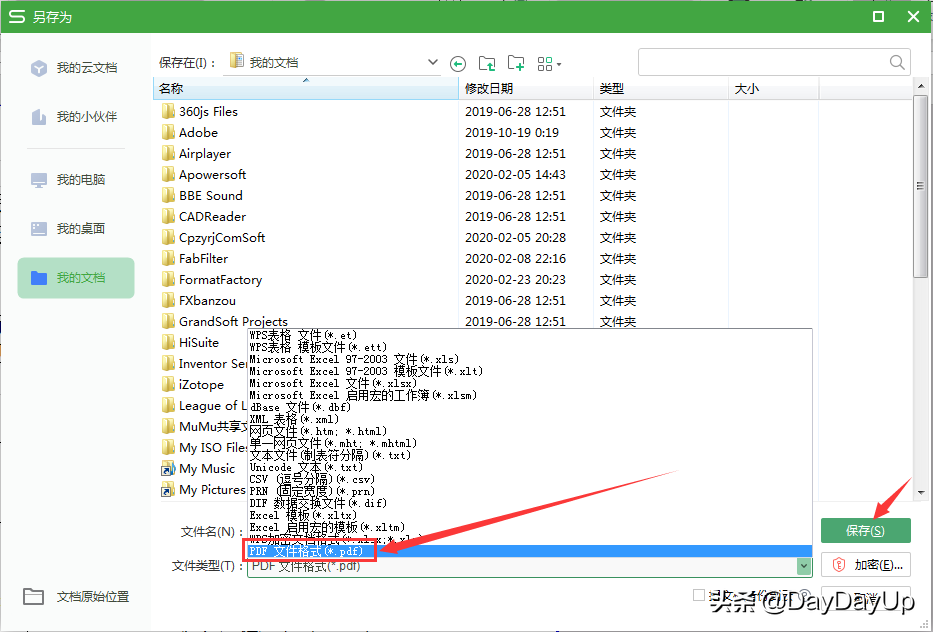Screen dimensions: 933x632
Task: Sort by Name (名称) column header
Action: tap(306, 89)
